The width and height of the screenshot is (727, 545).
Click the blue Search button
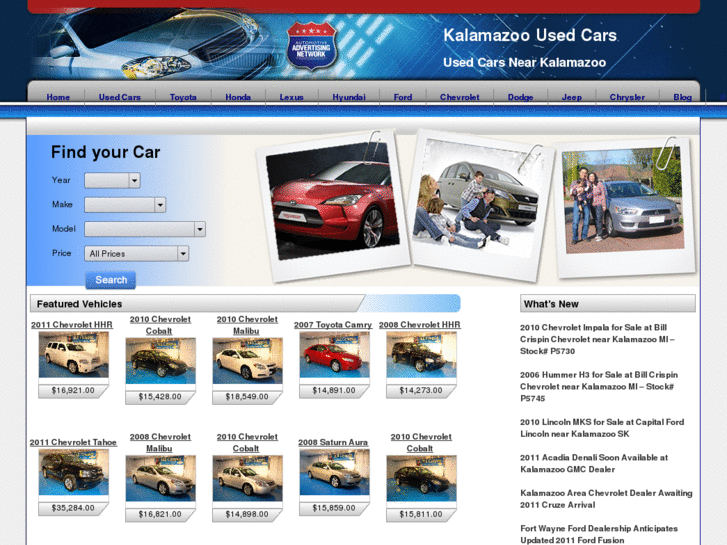(x=111, y=280)
